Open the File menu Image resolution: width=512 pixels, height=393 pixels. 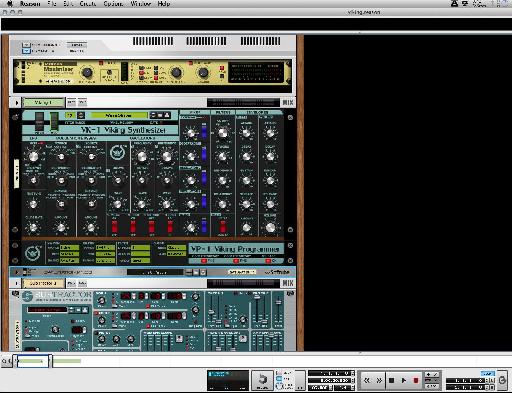[x=52, y=4]
